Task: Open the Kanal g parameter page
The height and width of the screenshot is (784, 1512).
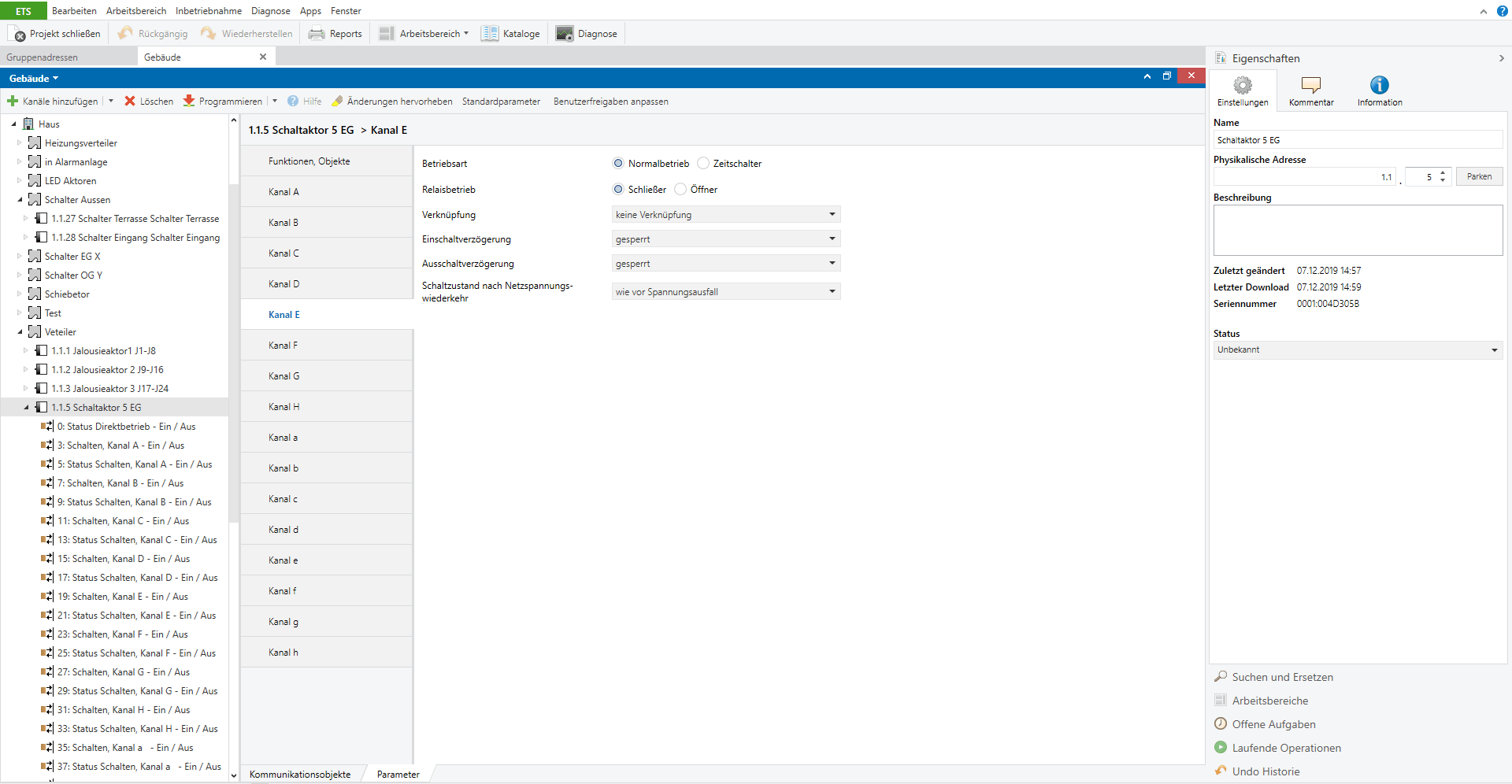Action: click(327, 622)
